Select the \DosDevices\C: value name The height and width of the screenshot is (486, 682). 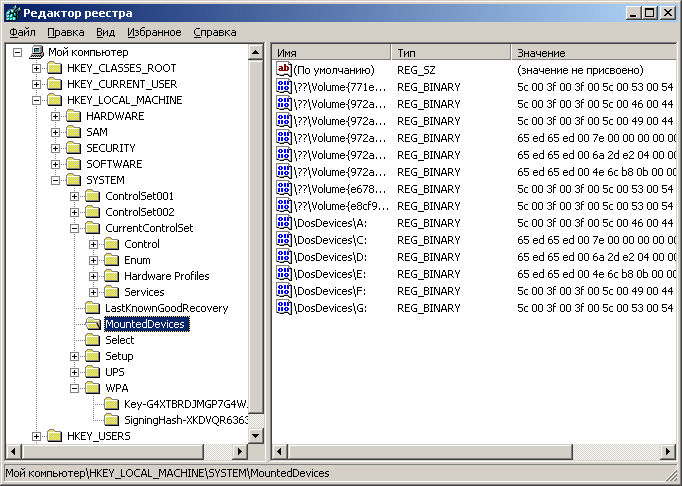click(331, 240)
